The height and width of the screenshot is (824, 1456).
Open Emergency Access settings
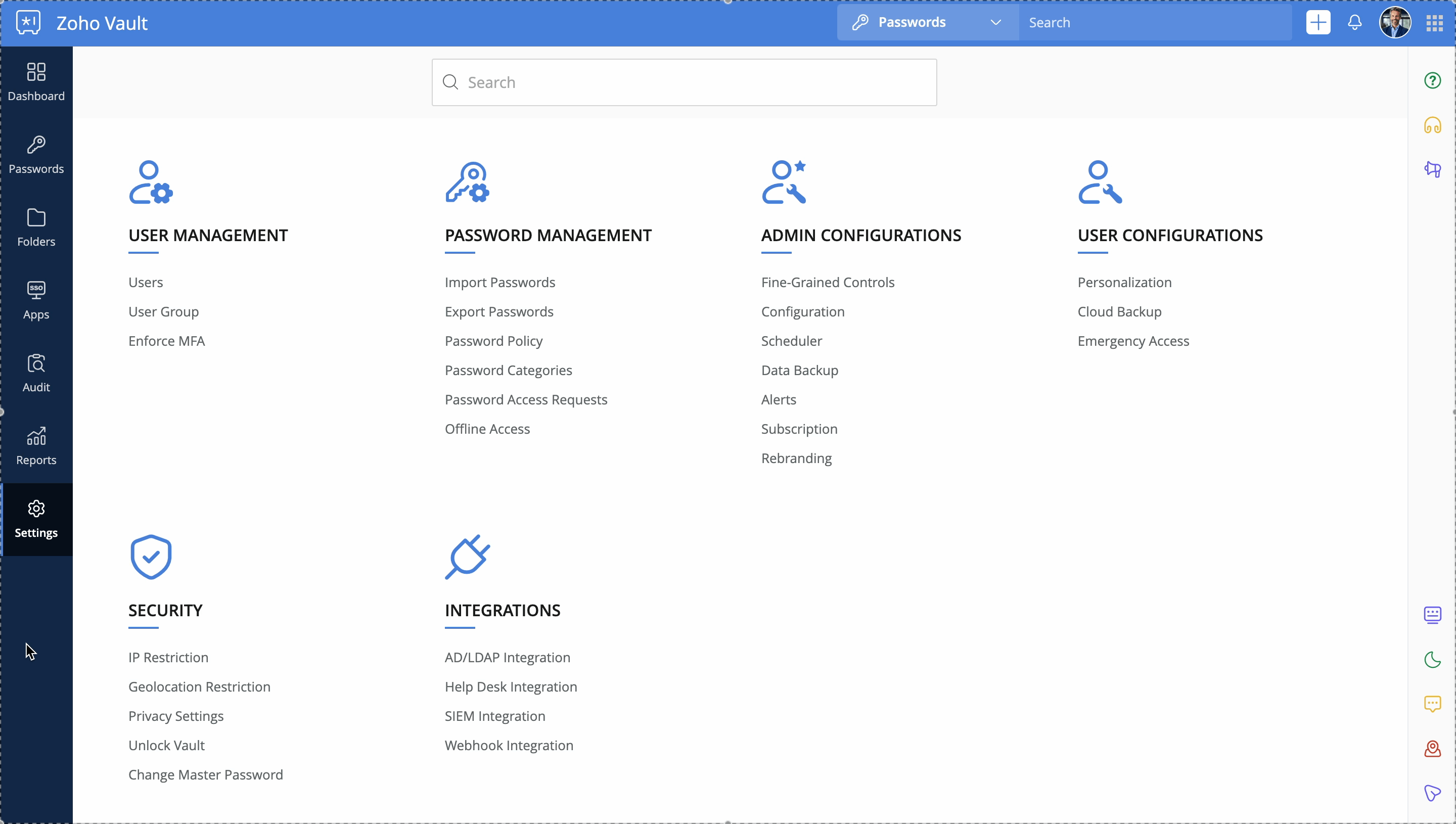tap(1133, 341)
